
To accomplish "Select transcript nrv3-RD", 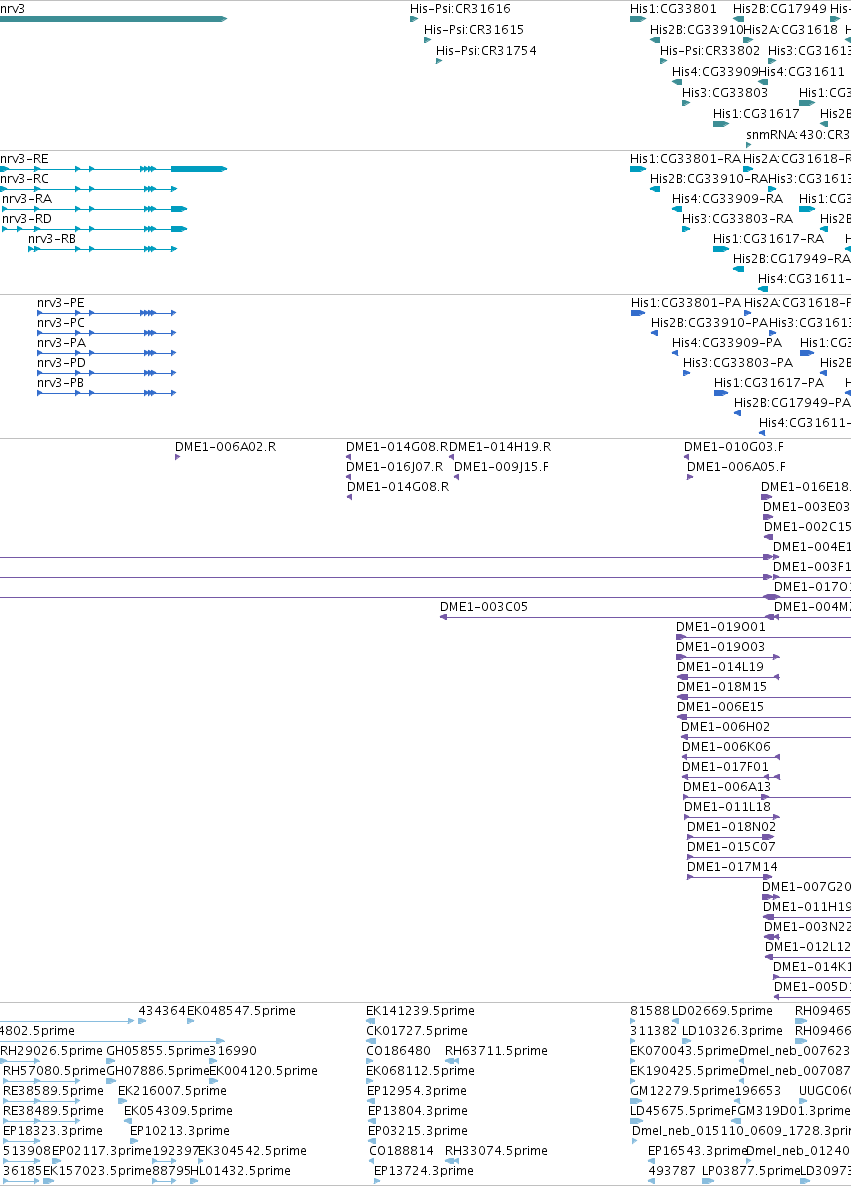I will pyautogui.click(x=27, y=219).
